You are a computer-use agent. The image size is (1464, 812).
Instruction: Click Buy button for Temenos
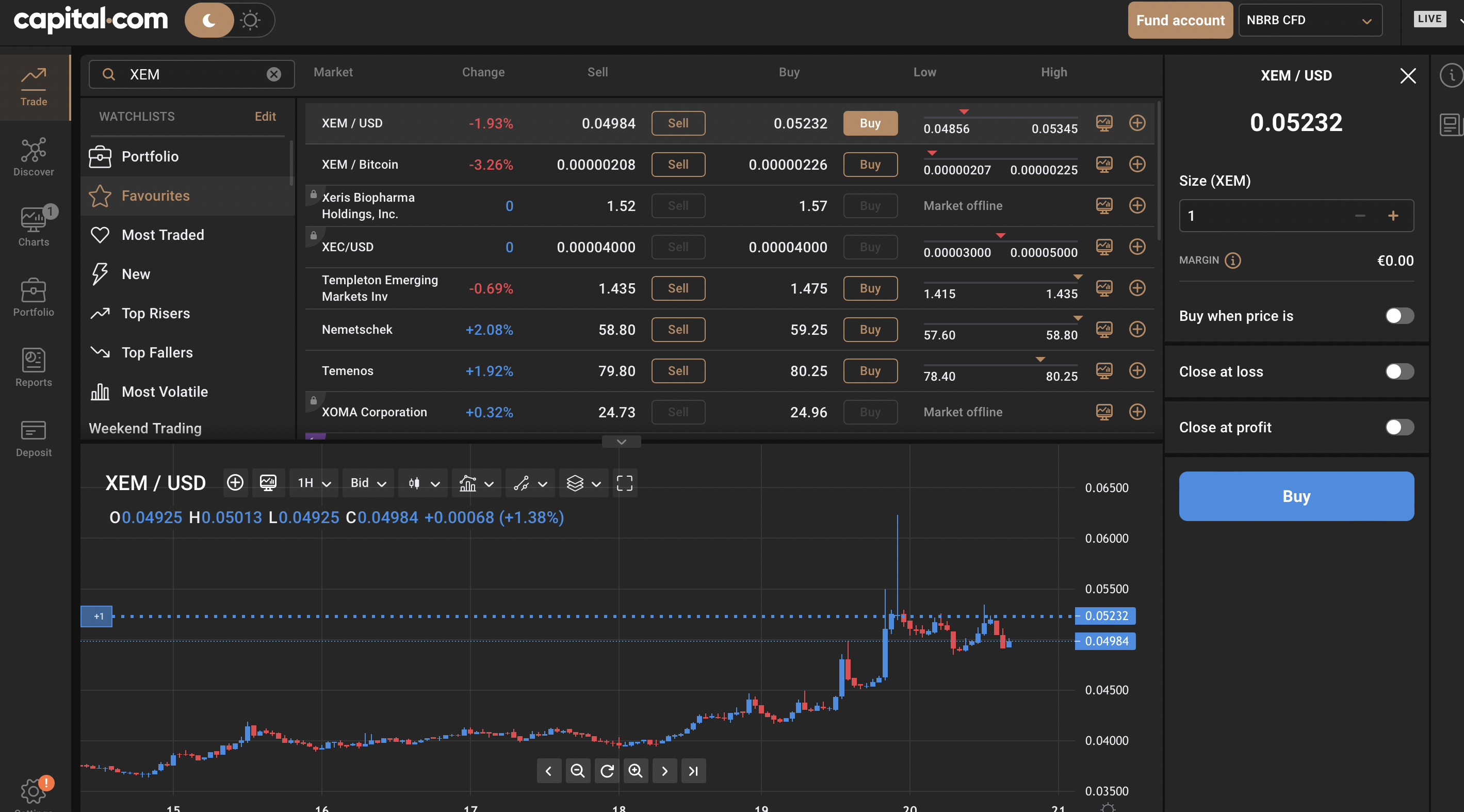coord(870,370)
